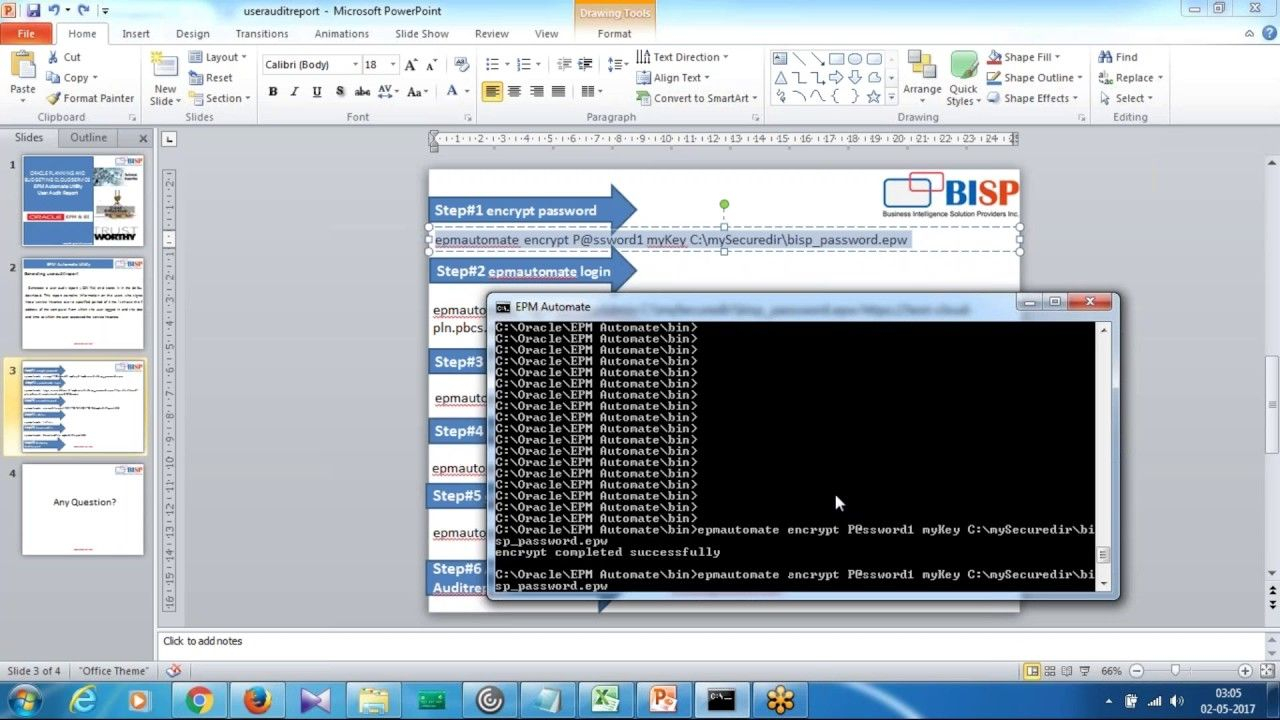This screenshot has width=1280, height=720.
Task: Select slide 4 thumbnail in the Slides pane
Action: pyautogui.click(x=82, y=510)
